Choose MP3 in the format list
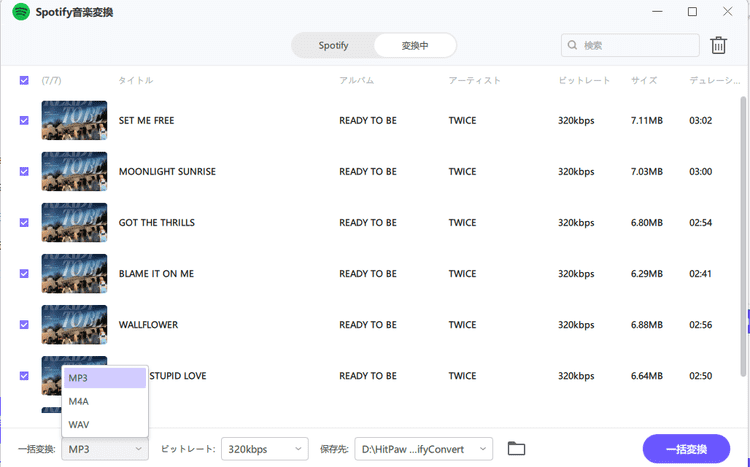Image resolution: width=750 pixels, height=467 pixels. point(105,378)
